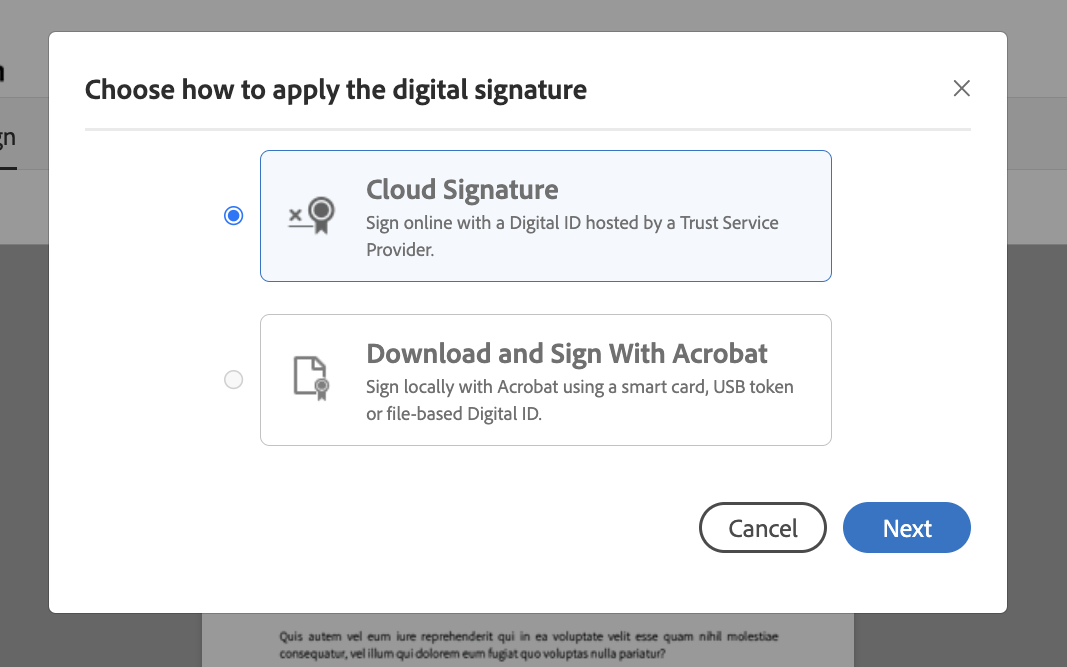Click the Cloud Signature ribbon seal icon
This screenshot has height=667, width=1067.
click(x=312, y=216)
